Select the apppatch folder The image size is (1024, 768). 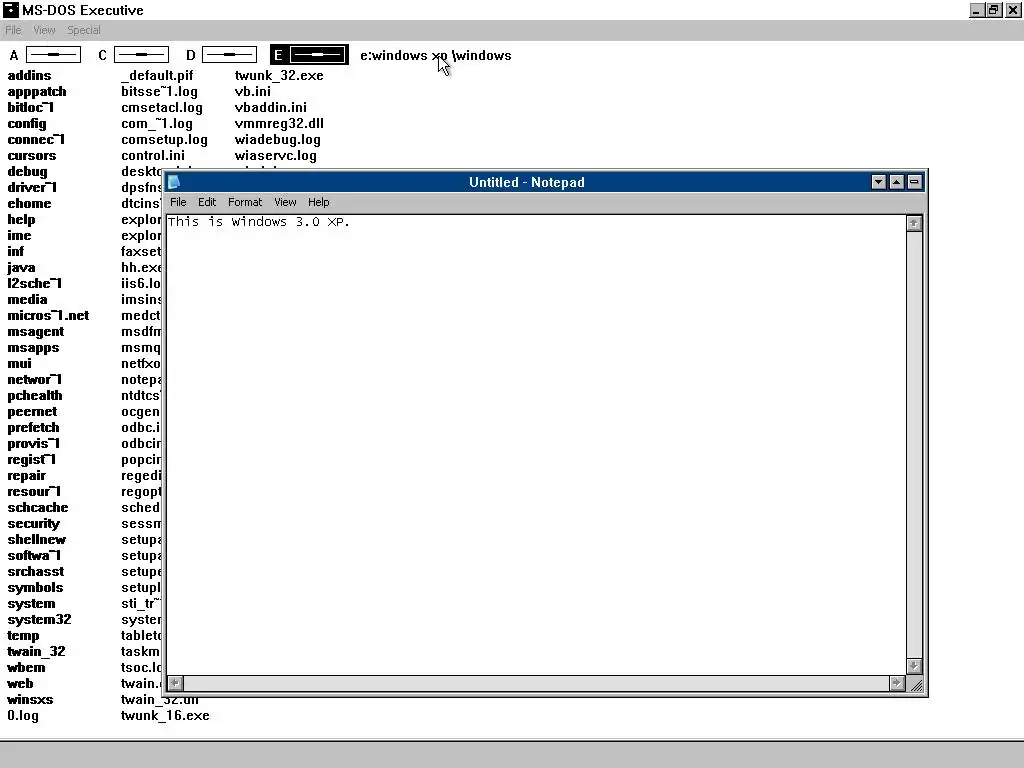(x=37, y=92)
